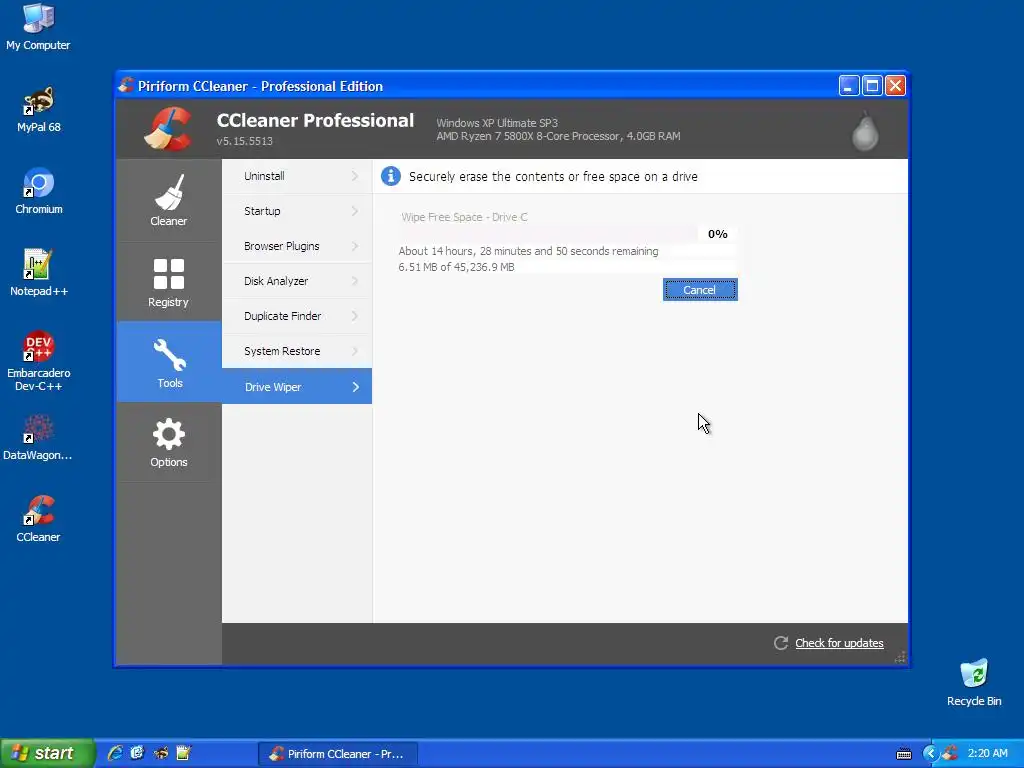Open Disk Analyzer tool

(297, 281)
